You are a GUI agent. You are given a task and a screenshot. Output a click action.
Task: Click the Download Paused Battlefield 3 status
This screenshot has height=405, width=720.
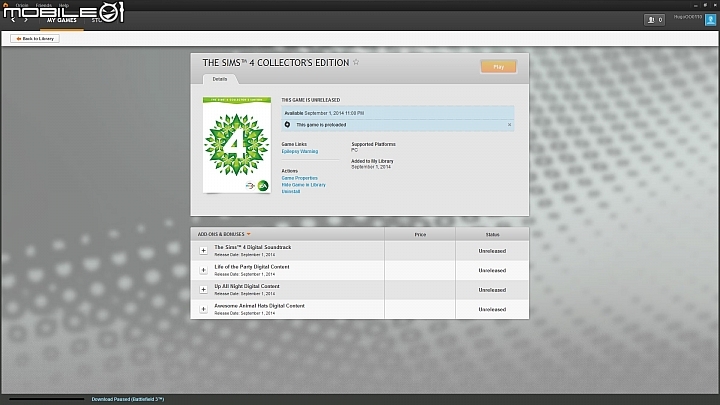(x=128, y=399)
